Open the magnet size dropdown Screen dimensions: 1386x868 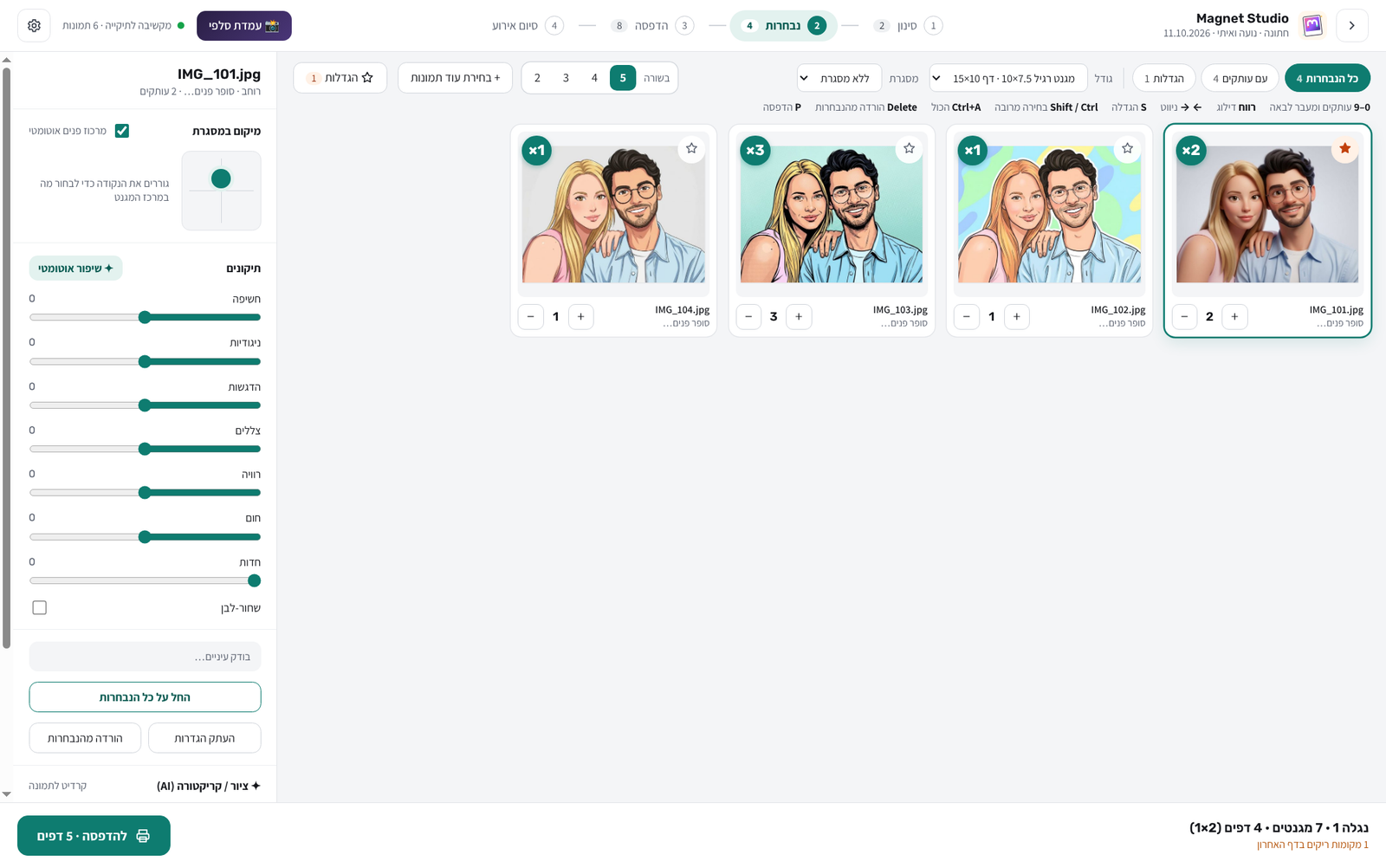(1008, 78)
